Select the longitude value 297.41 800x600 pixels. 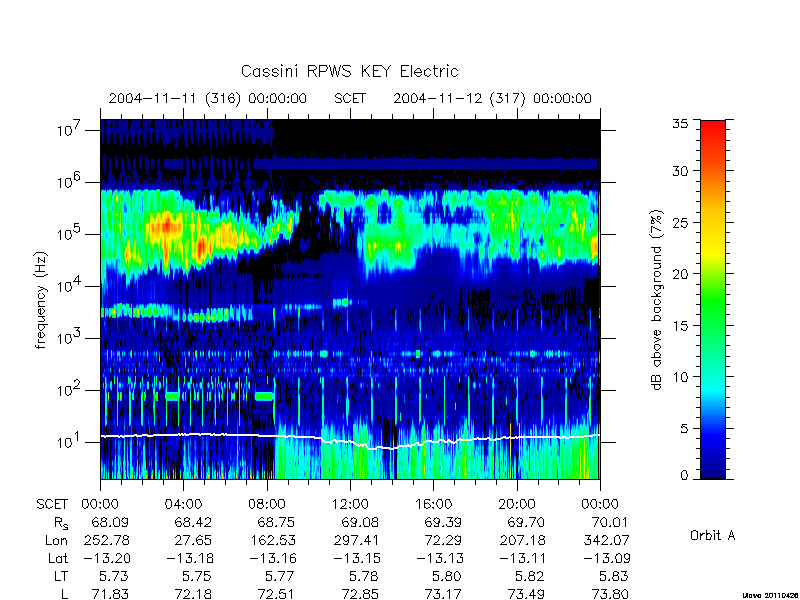356,540
